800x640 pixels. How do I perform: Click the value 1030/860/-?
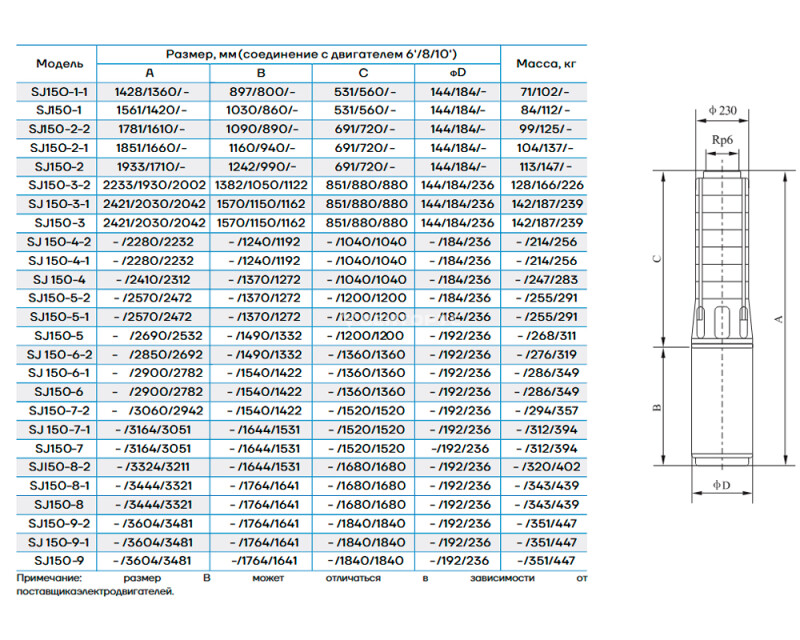(262, 110)
